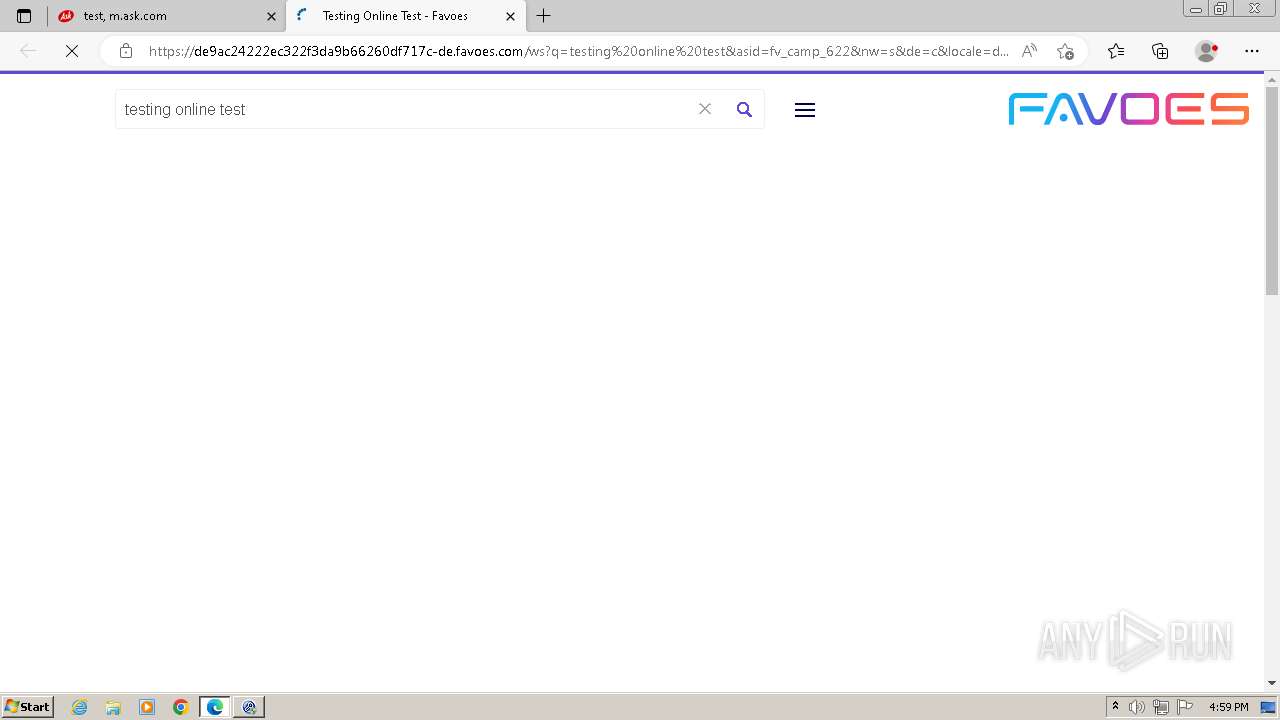Click the search magnifier icon in Favoes
The width and height of the screenshot is (1280, 720).
click(744, 110)
